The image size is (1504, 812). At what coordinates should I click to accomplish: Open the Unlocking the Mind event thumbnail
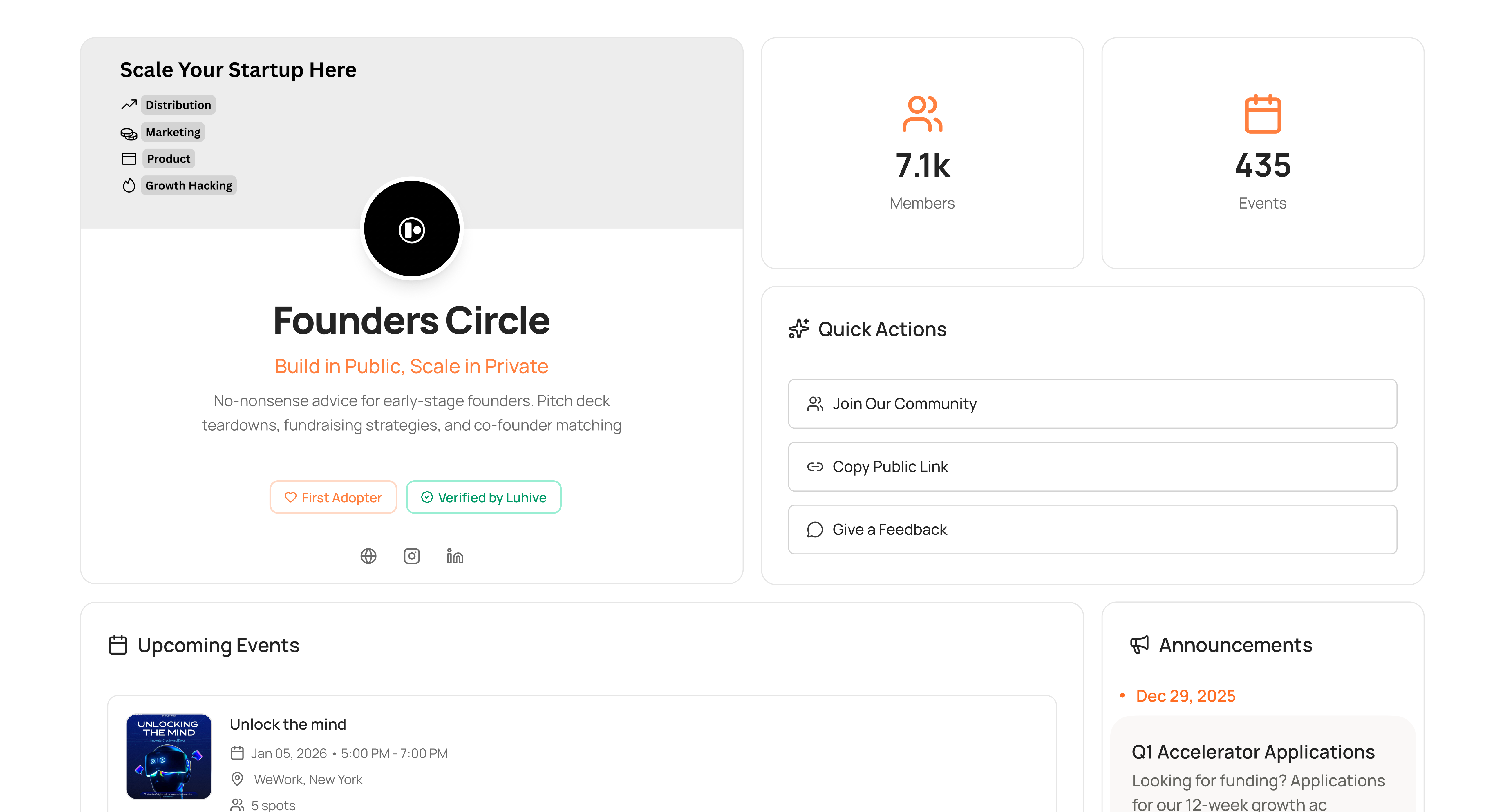tap(169, 756)
